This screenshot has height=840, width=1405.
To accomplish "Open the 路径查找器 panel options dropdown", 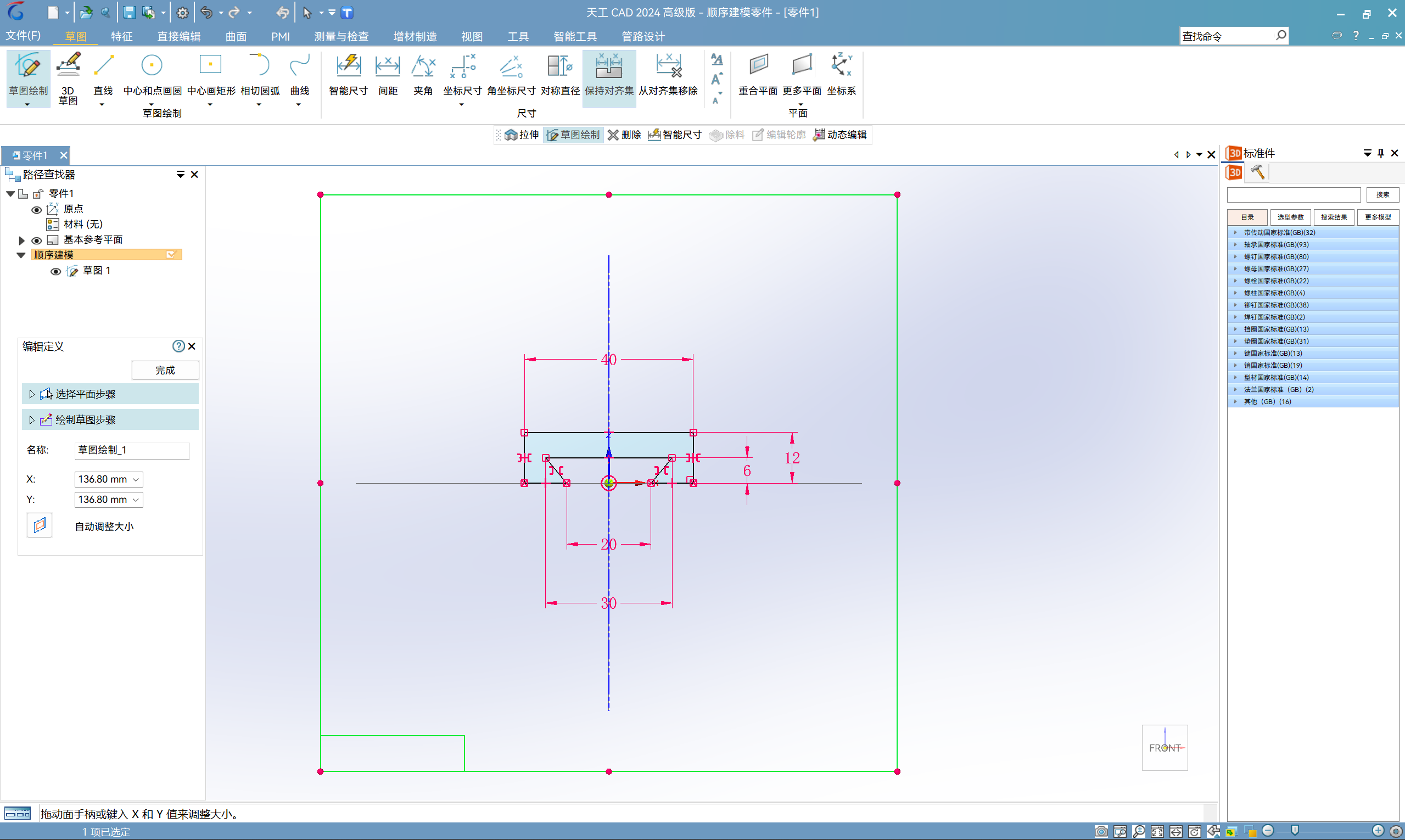I will (181, 175).
